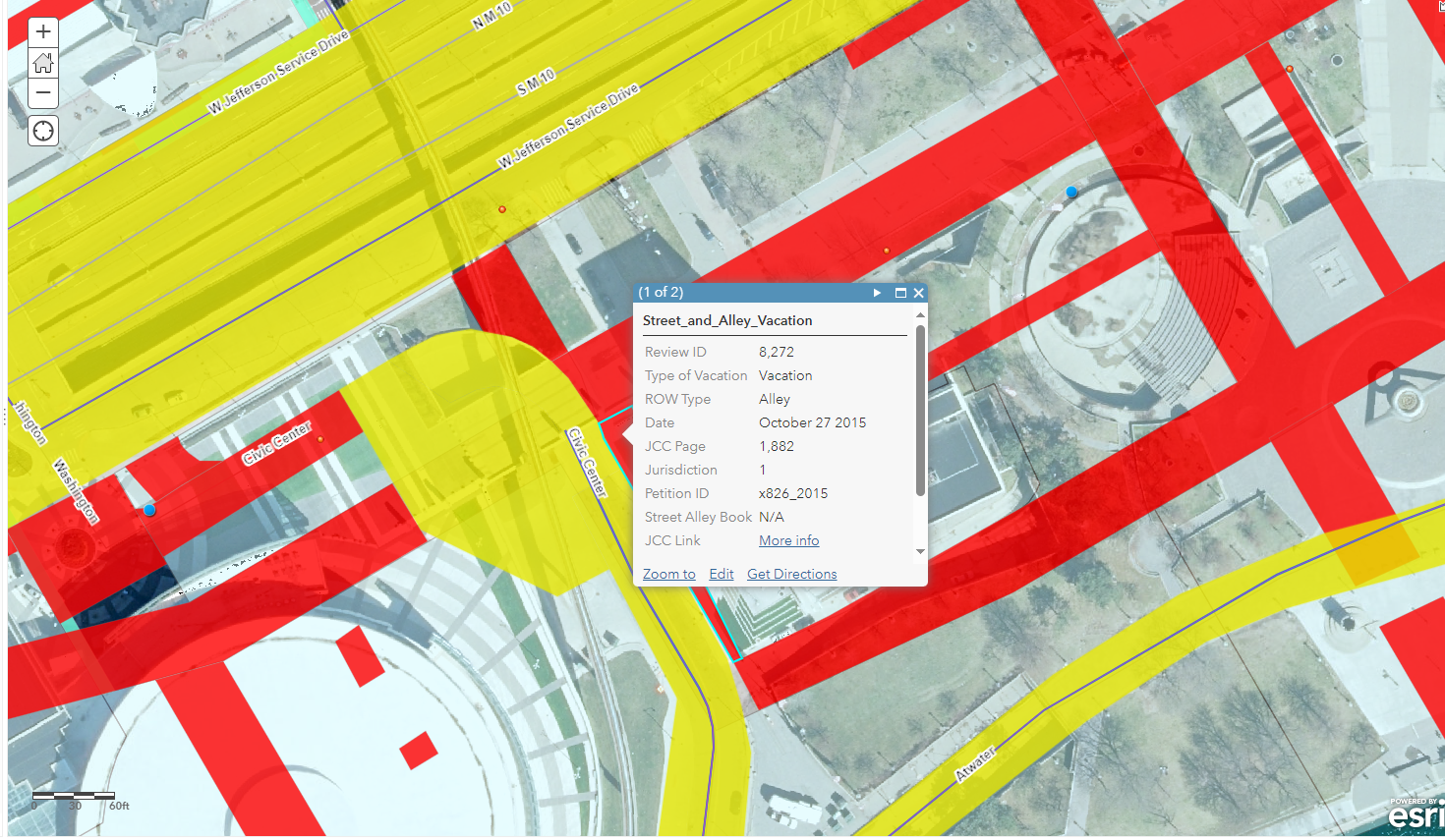Click the find my location button
This screenshot has width=1445, height=840.
coord(43,131)
